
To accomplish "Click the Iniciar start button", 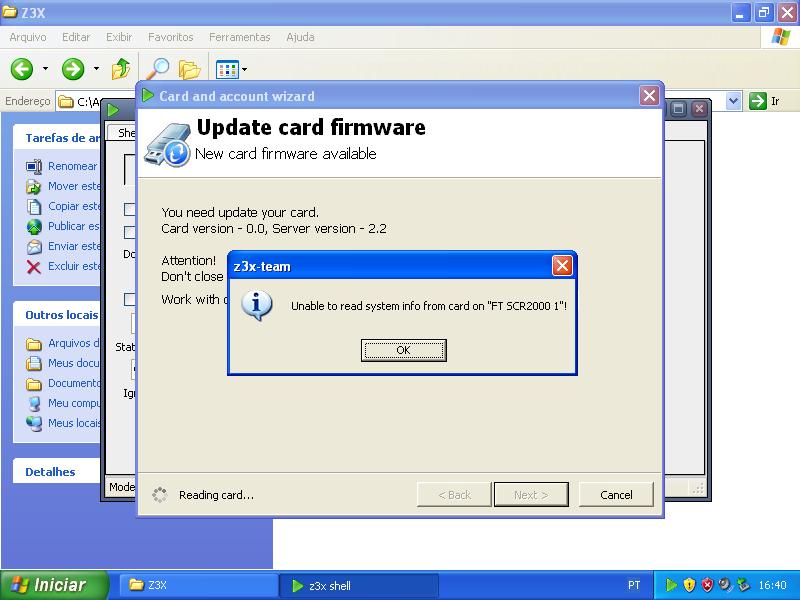I will (x=54, y=585).
